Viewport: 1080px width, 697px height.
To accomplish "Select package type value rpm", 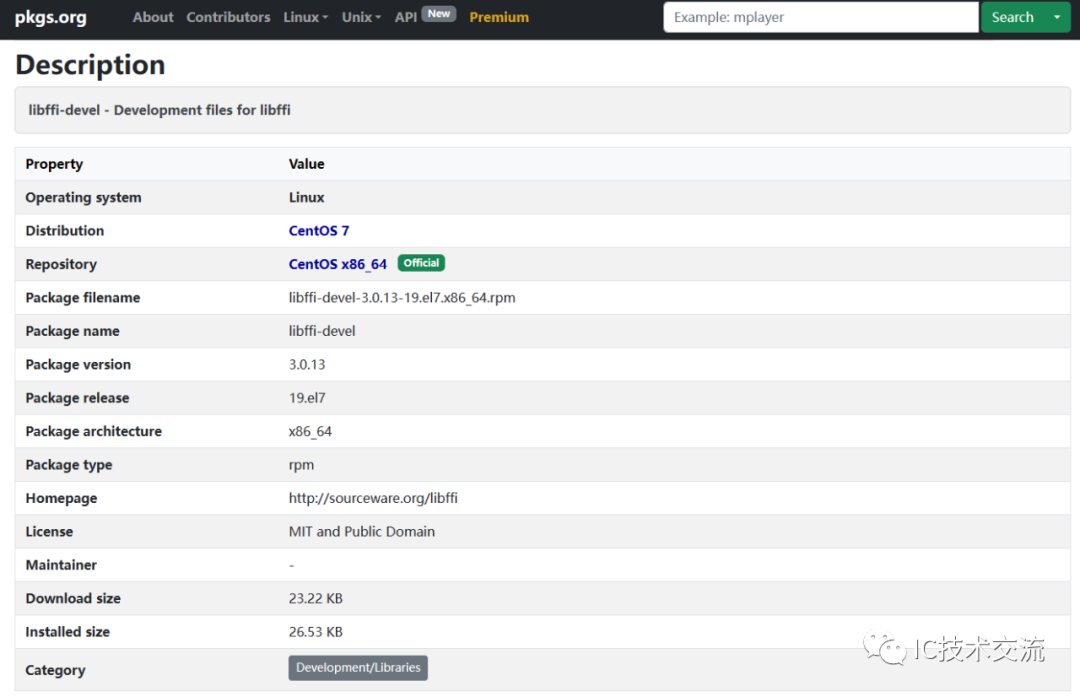I will click(x=301, y=465).
